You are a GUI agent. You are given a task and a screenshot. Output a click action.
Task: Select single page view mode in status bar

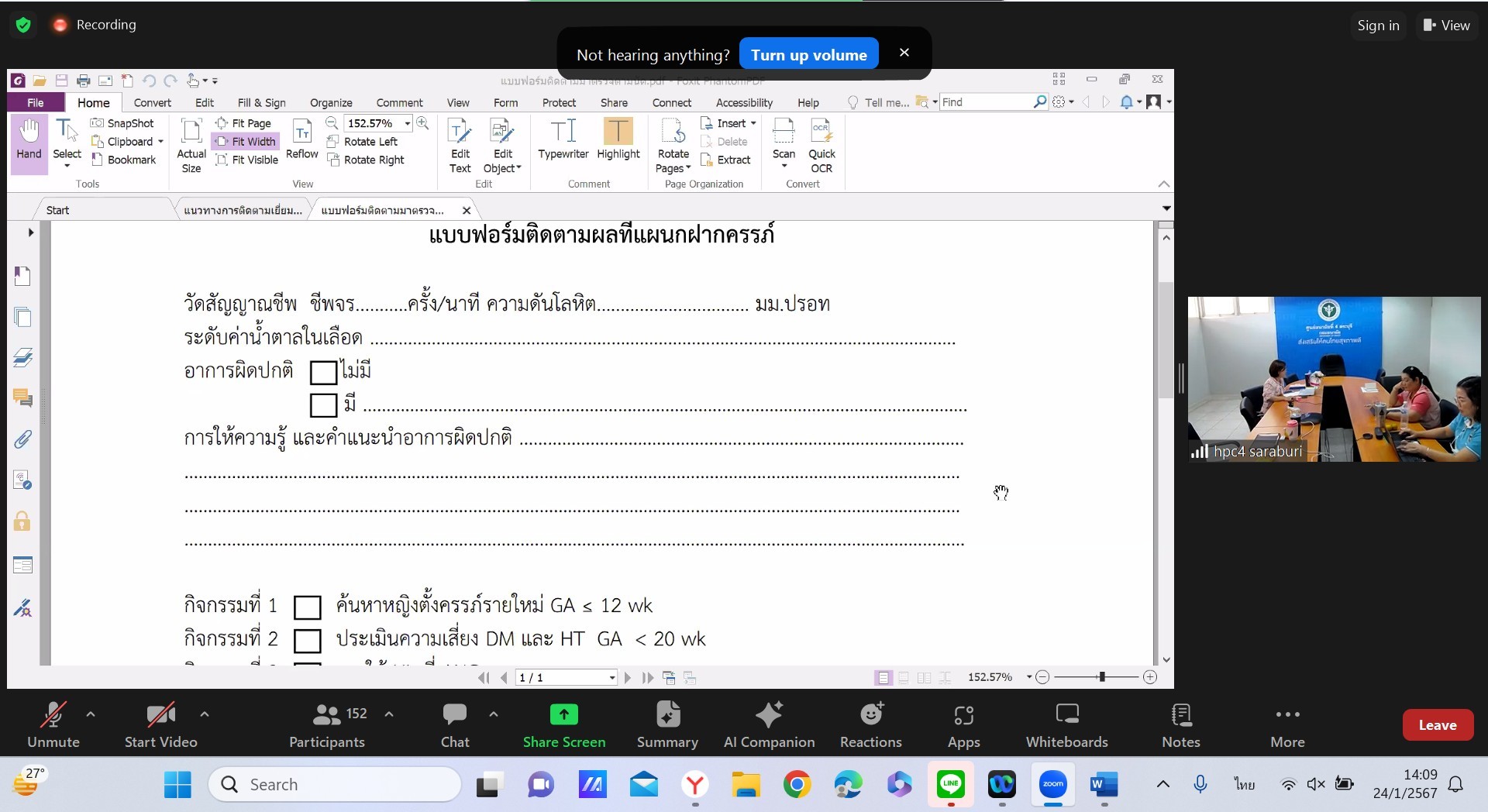pyautogui.click(x=883, y=678)
